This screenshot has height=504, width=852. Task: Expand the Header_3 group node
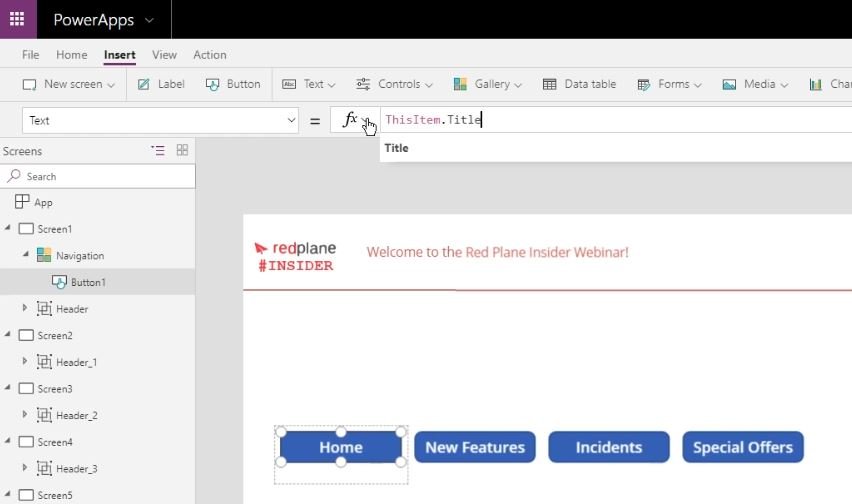pos(24,468)
